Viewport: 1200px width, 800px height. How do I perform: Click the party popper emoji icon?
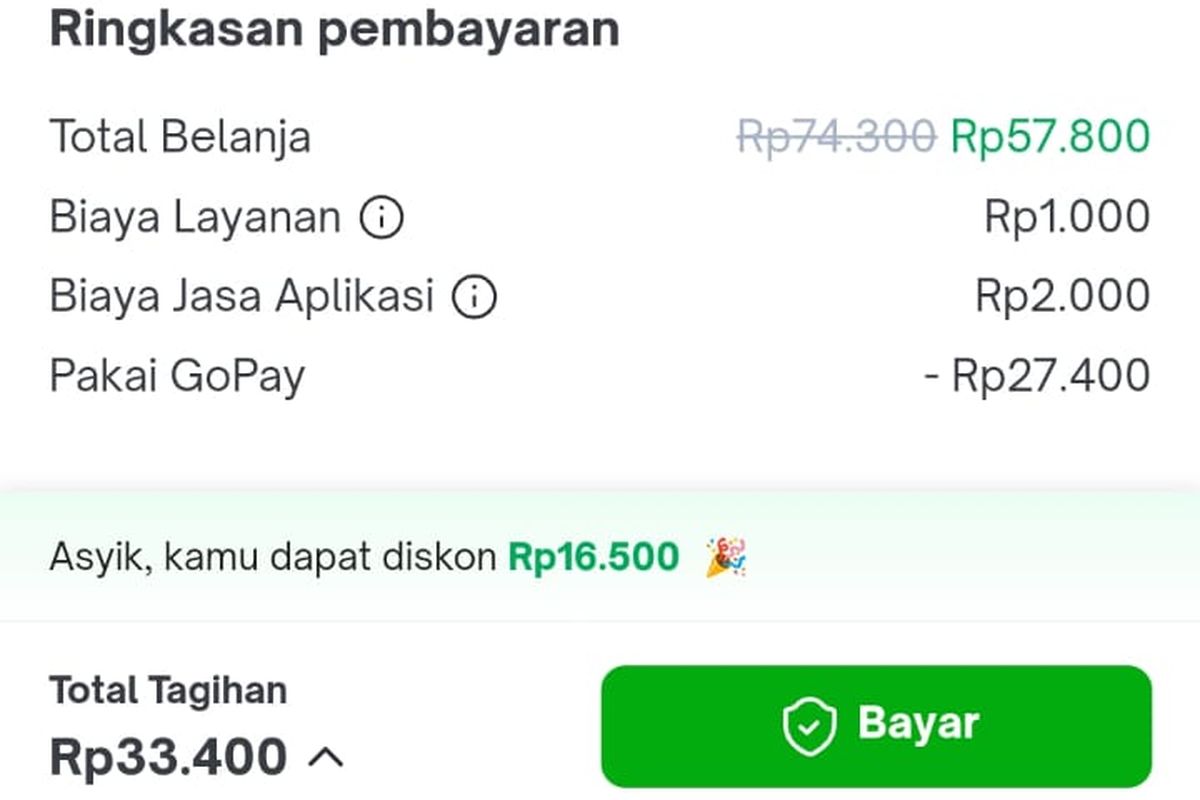pos(726,557)
